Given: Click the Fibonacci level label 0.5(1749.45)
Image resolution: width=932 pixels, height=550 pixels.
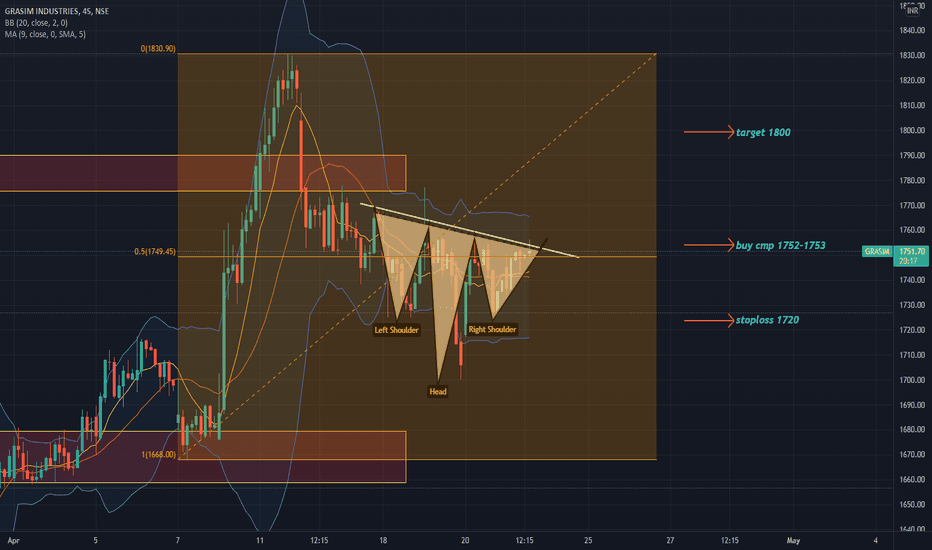Looking at the screenshot, I should click(x=155, y=252).
